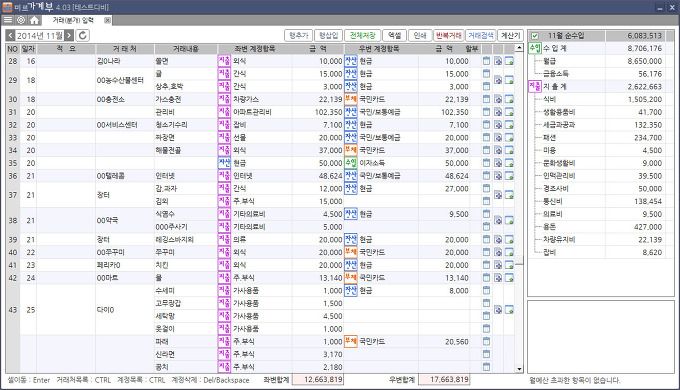
Task: Open calendar icon in the 해물전골 row
Action: (487, 150)
